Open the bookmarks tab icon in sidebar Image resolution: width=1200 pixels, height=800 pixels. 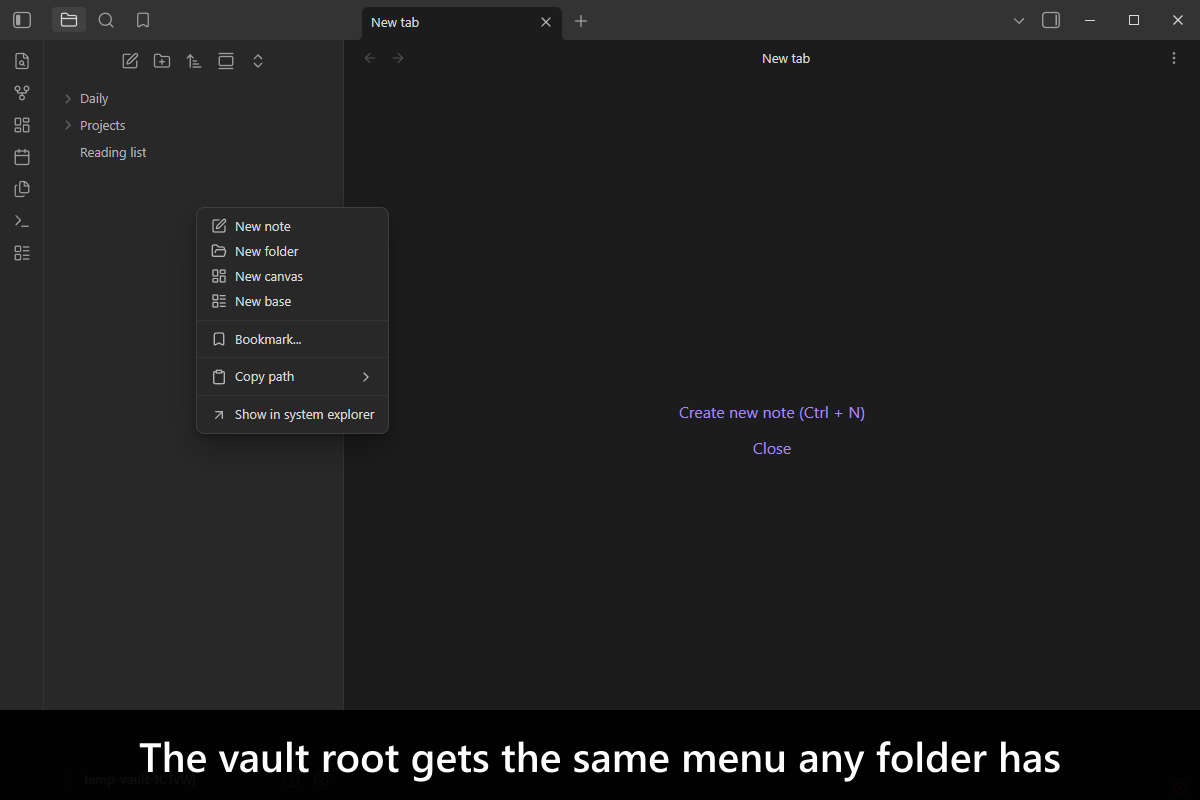click(x=143, y=20)
